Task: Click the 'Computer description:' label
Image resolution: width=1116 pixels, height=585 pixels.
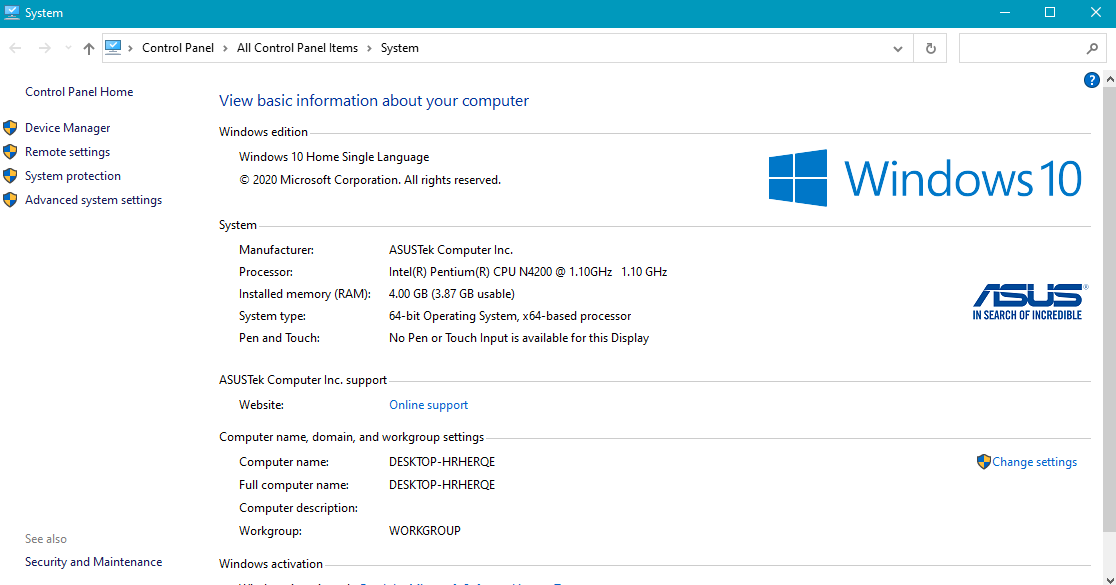Action: tap(298, 508)
